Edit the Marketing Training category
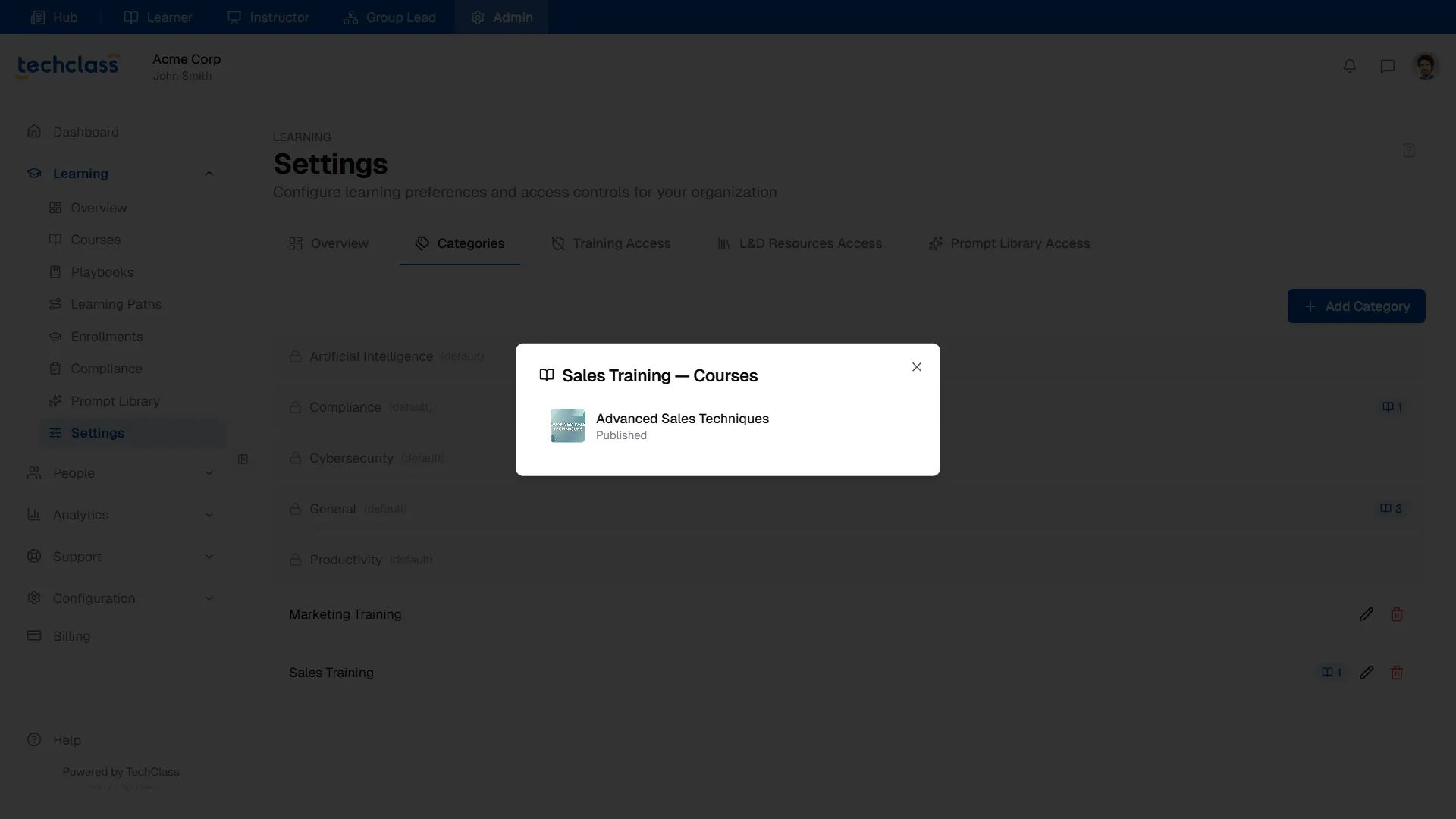 1367,614
